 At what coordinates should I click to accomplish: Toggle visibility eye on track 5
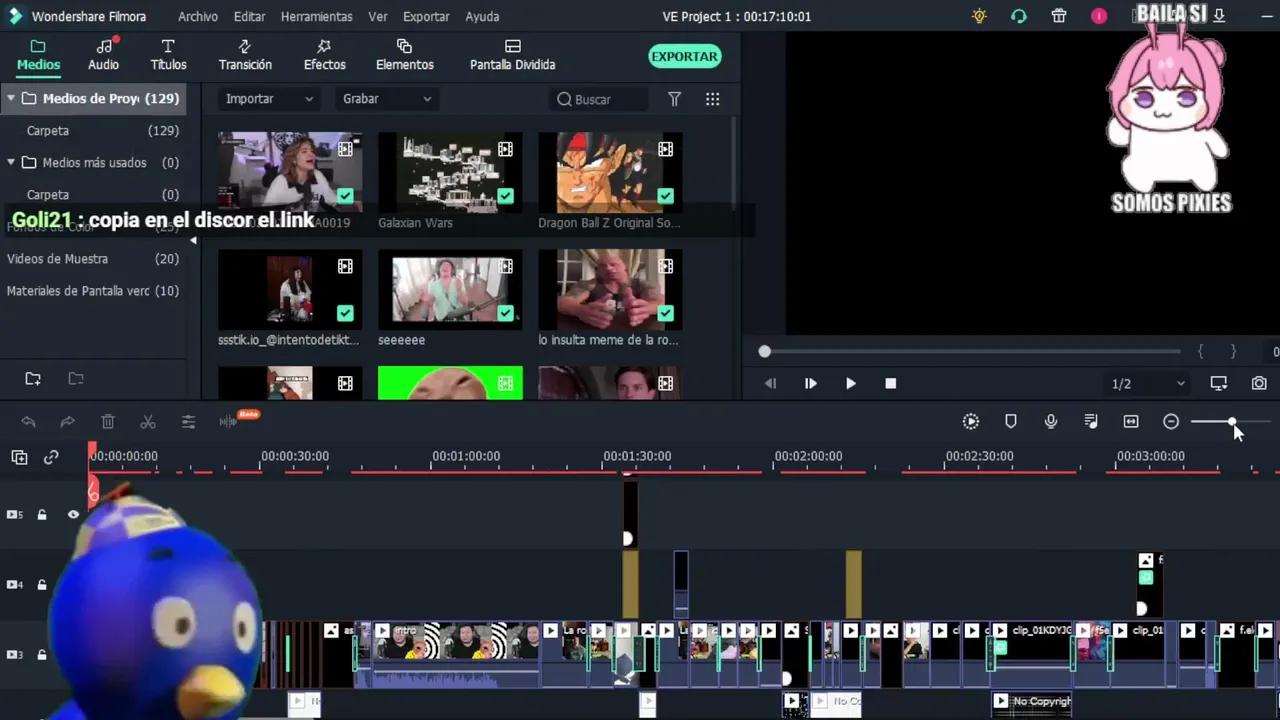click(73, 514)
